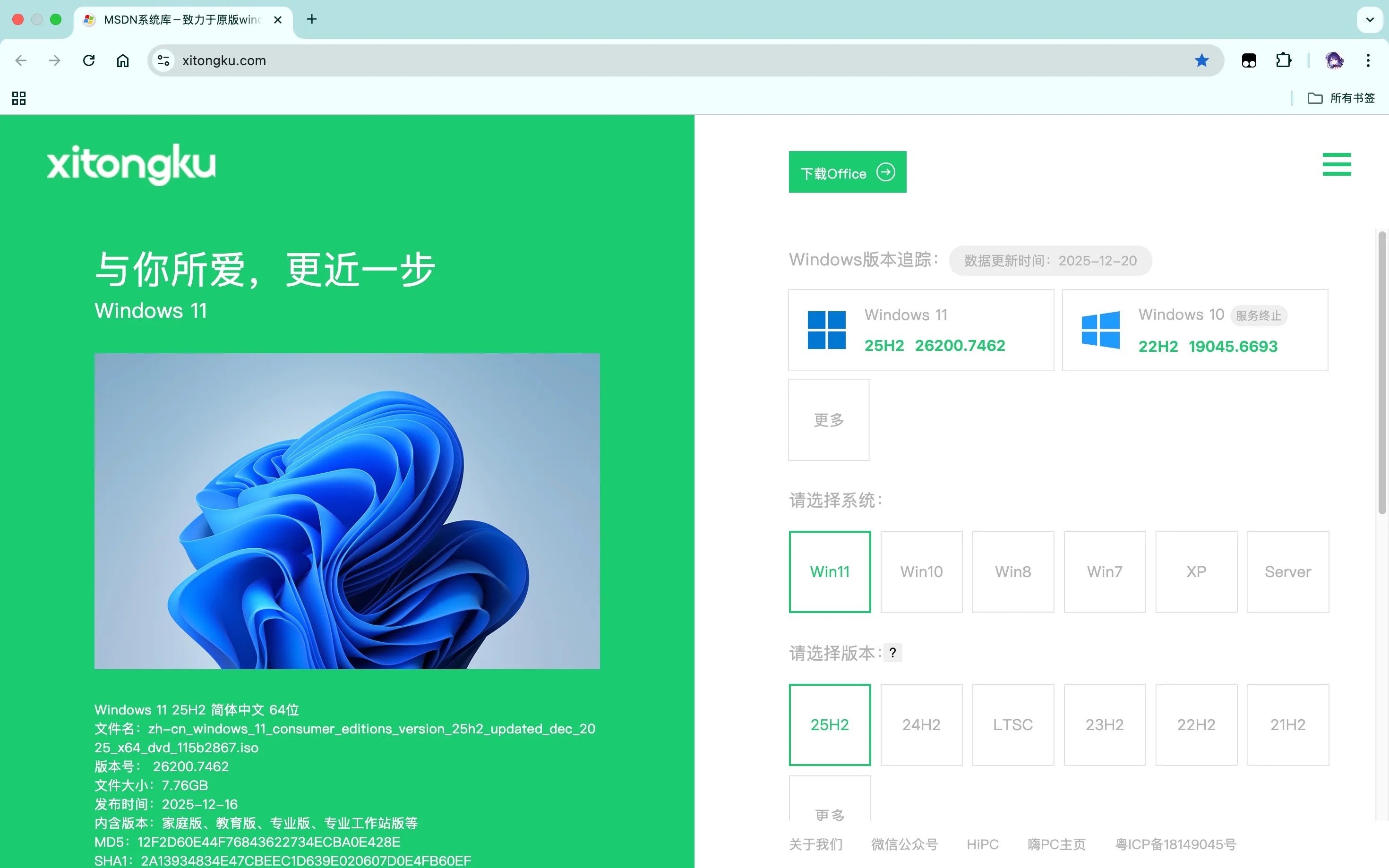Click the browser home icon
Viewport: 1389px width, 868px height.
coord(122,60)
